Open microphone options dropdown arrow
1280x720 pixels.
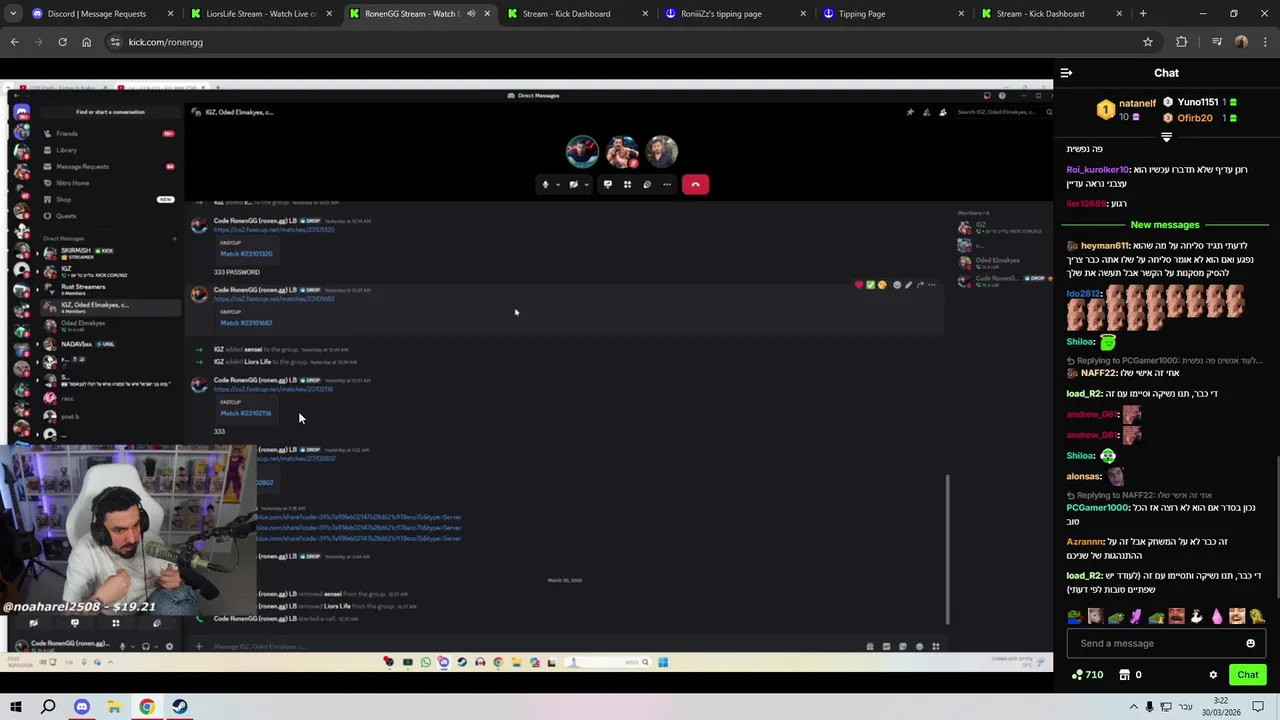point(557,184)
